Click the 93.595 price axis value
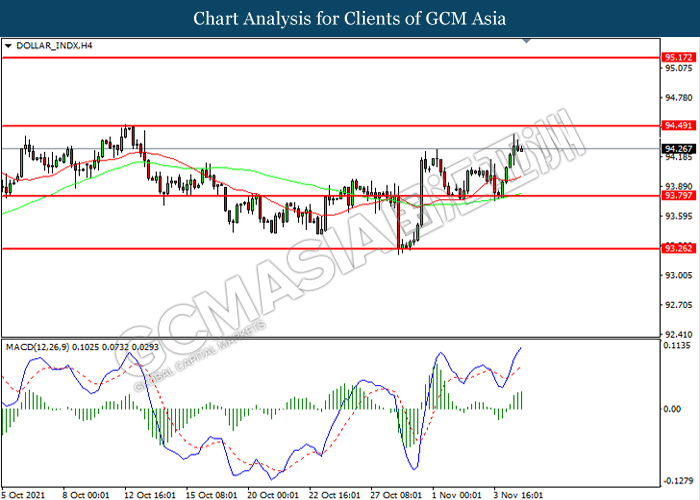 [x=679, y=216]
